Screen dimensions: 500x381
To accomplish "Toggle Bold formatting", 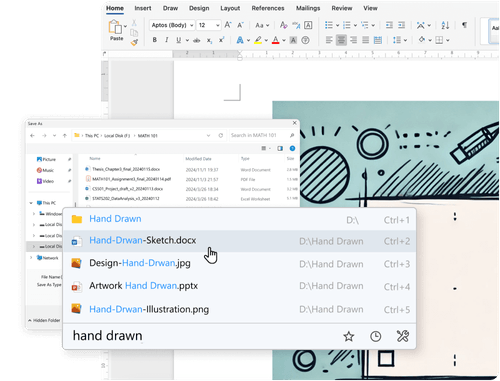I will click(154, 40).
